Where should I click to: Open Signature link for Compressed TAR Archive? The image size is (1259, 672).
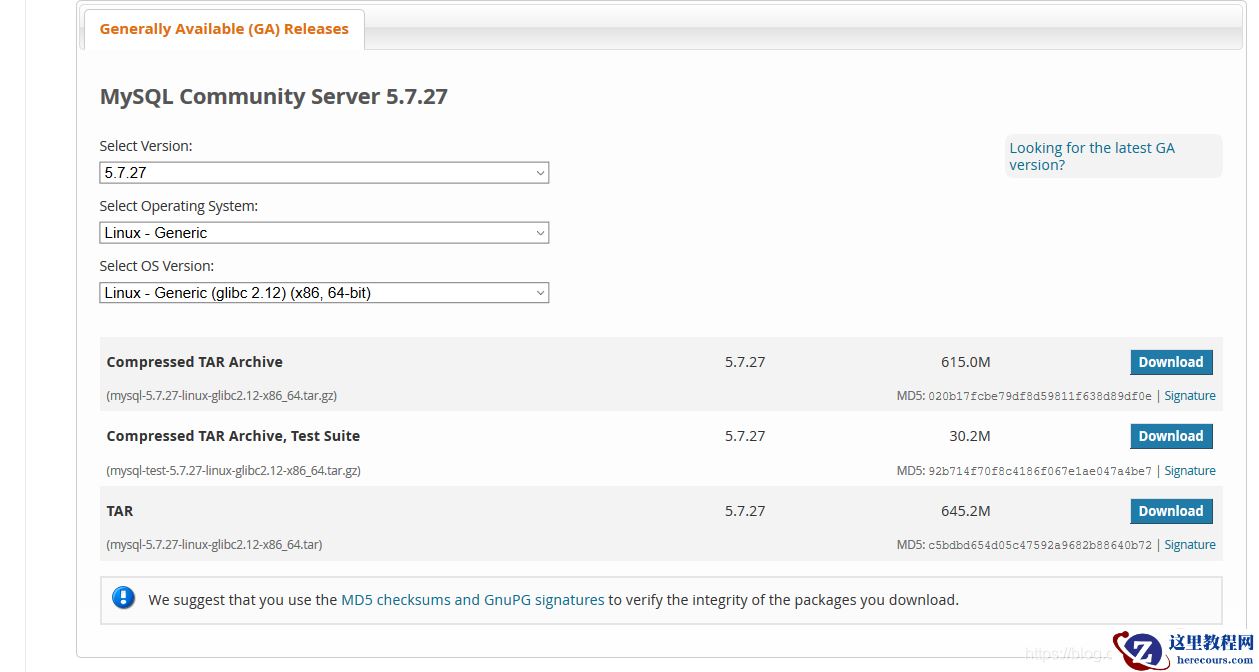[x=1189, y=396]
